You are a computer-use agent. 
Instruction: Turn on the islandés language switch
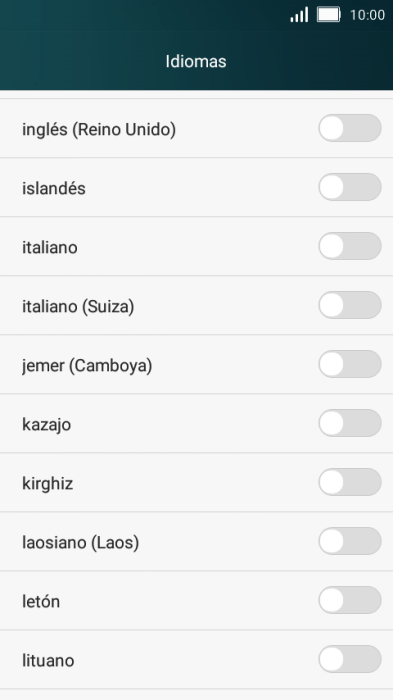click(350, 187)
